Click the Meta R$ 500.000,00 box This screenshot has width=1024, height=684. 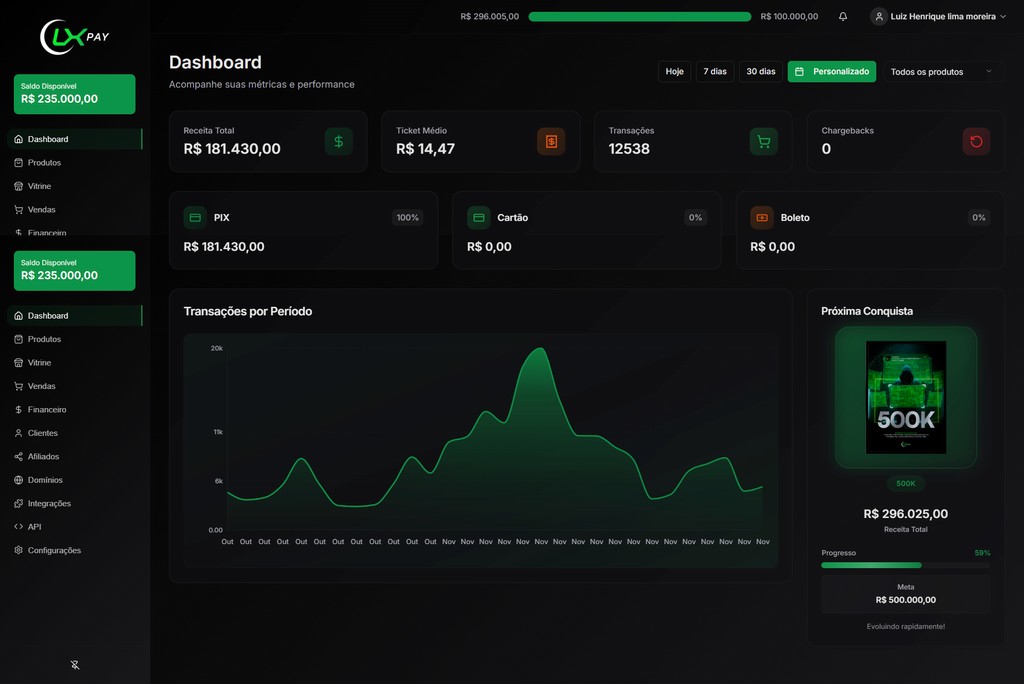[x=906, y=594]
